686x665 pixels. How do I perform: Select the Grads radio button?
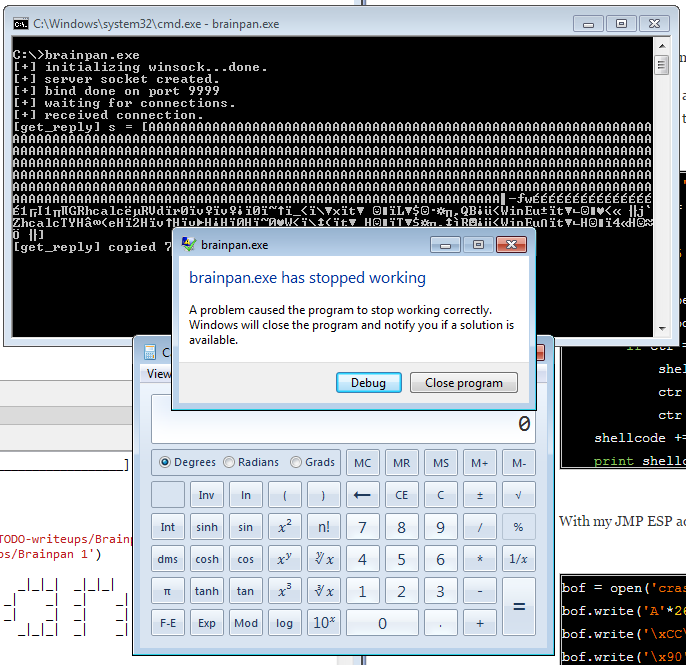coord(296,462)
